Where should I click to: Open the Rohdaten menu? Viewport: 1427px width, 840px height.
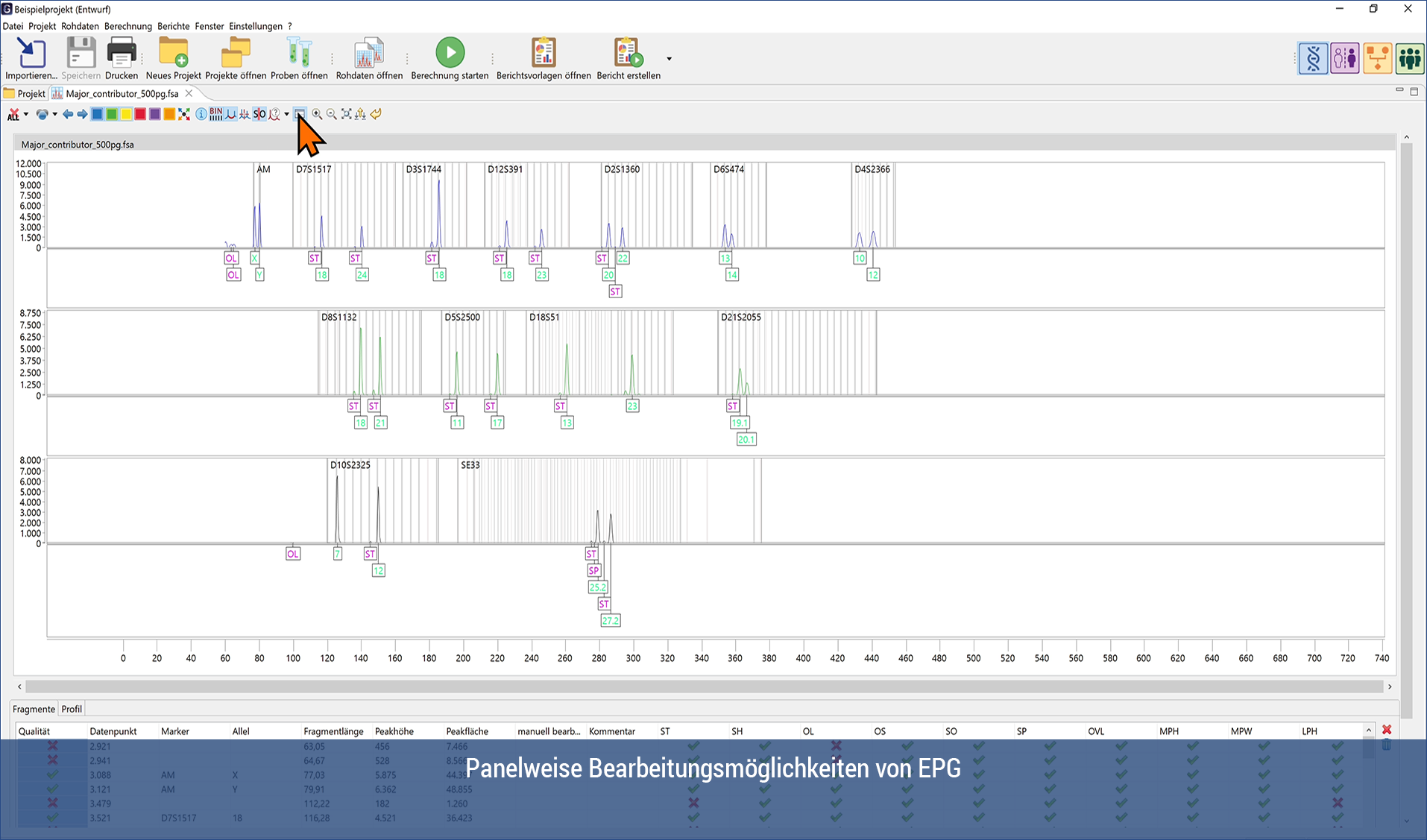coord(80,26)
